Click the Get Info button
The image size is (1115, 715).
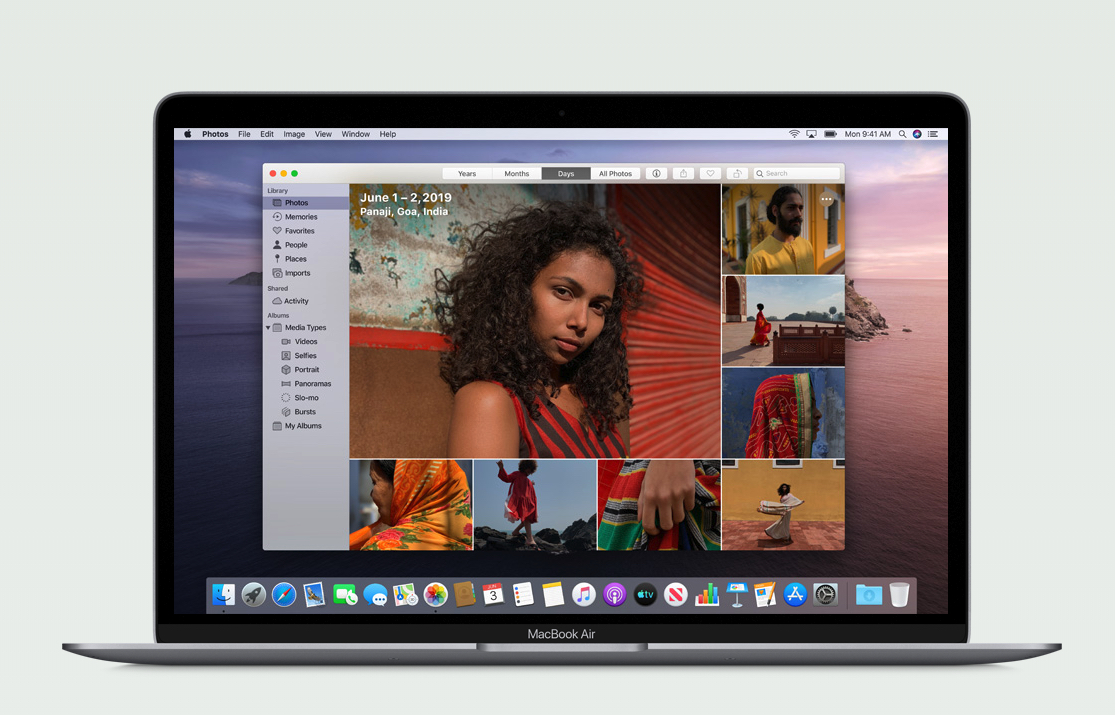(x=656, y=172)
